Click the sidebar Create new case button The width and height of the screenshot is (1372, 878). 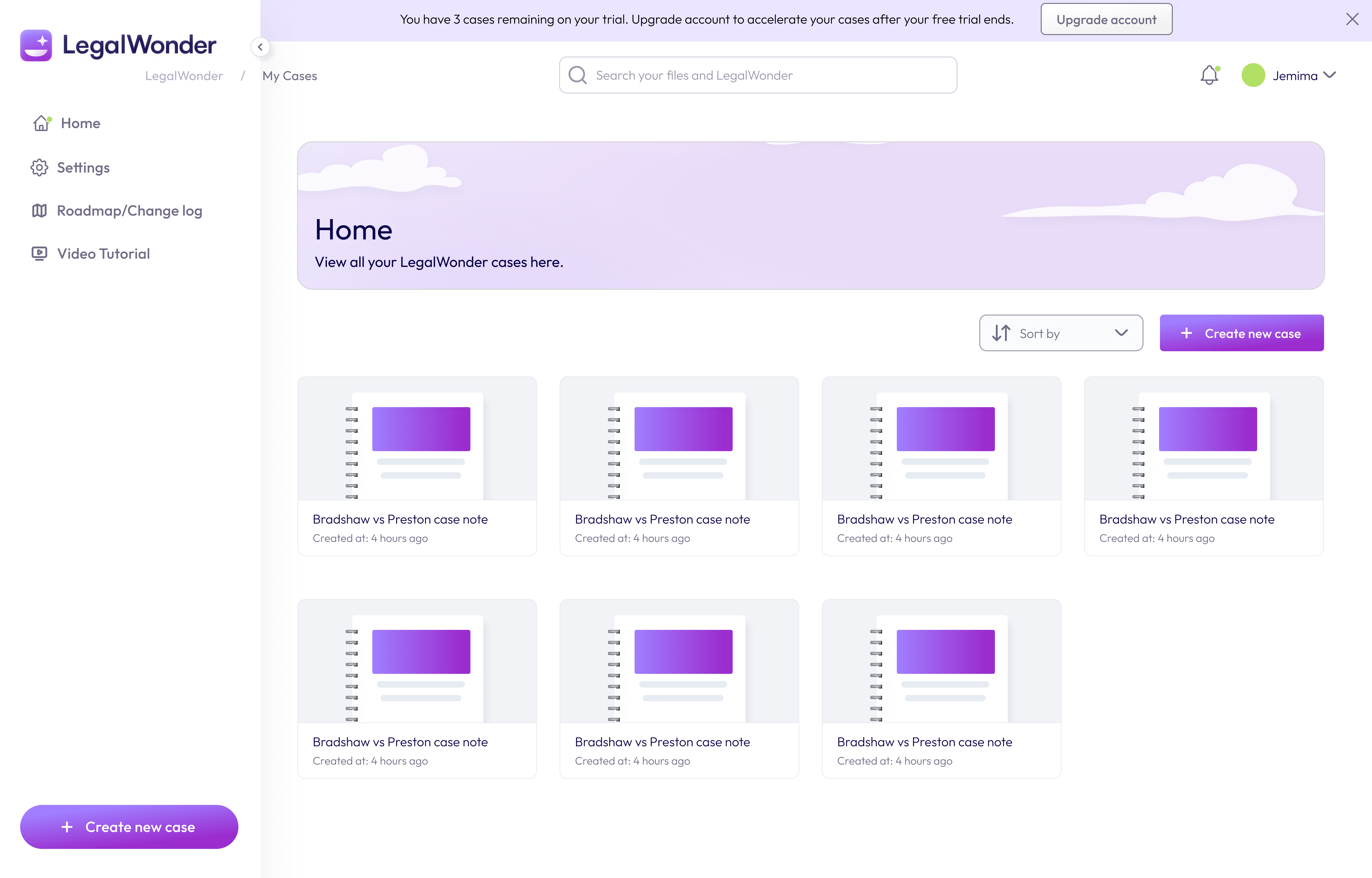pyautogui.click(x=129, y=827)
